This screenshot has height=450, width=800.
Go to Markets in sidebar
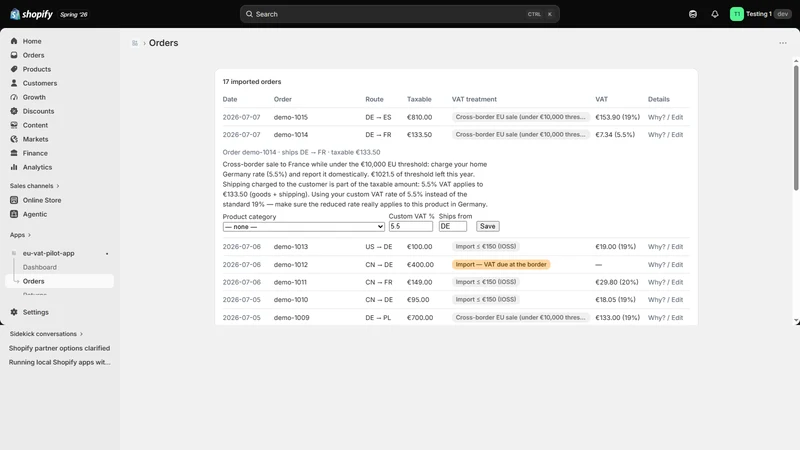point(35,139)
